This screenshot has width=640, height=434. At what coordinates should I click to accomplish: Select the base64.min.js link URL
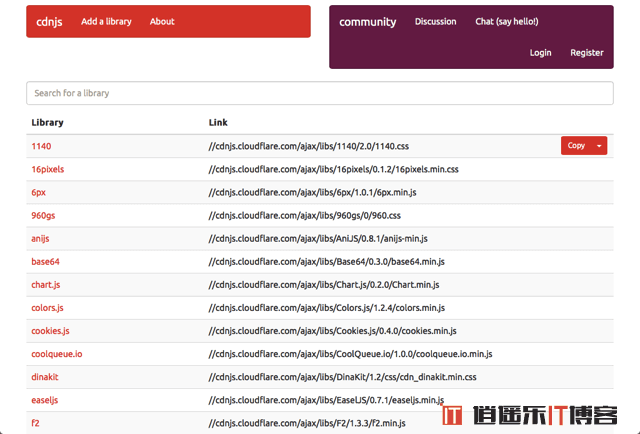pyautogui.click(x=327, y=262)
